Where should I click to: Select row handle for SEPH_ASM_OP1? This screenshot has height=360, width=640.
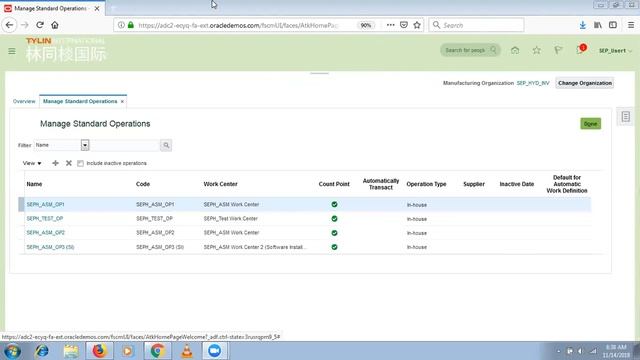[x=21, y=204]
